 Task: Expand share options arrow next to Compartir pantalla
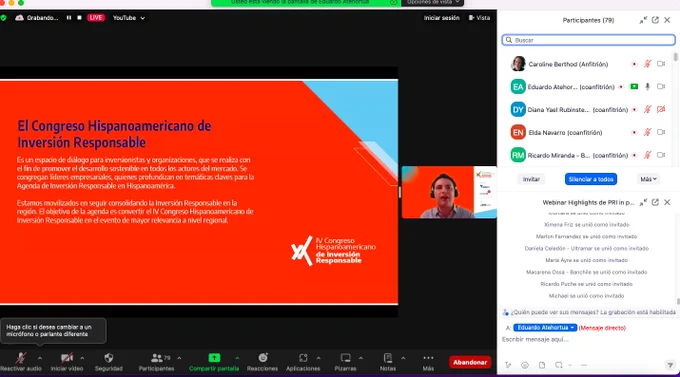coord(237,358)
